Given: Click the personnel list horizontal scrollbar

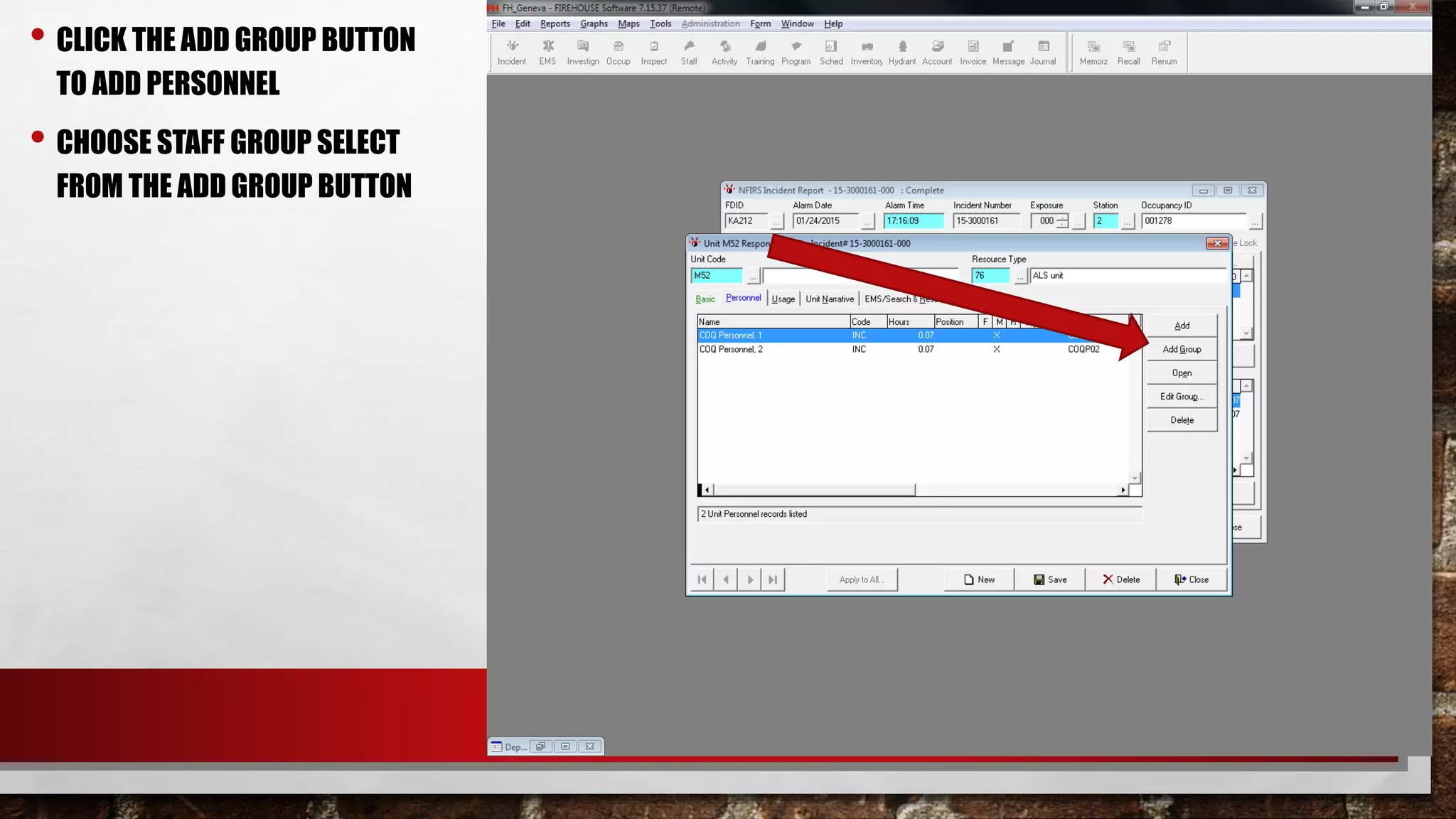Looking at the screenshot, I should [x=914, y=490].
